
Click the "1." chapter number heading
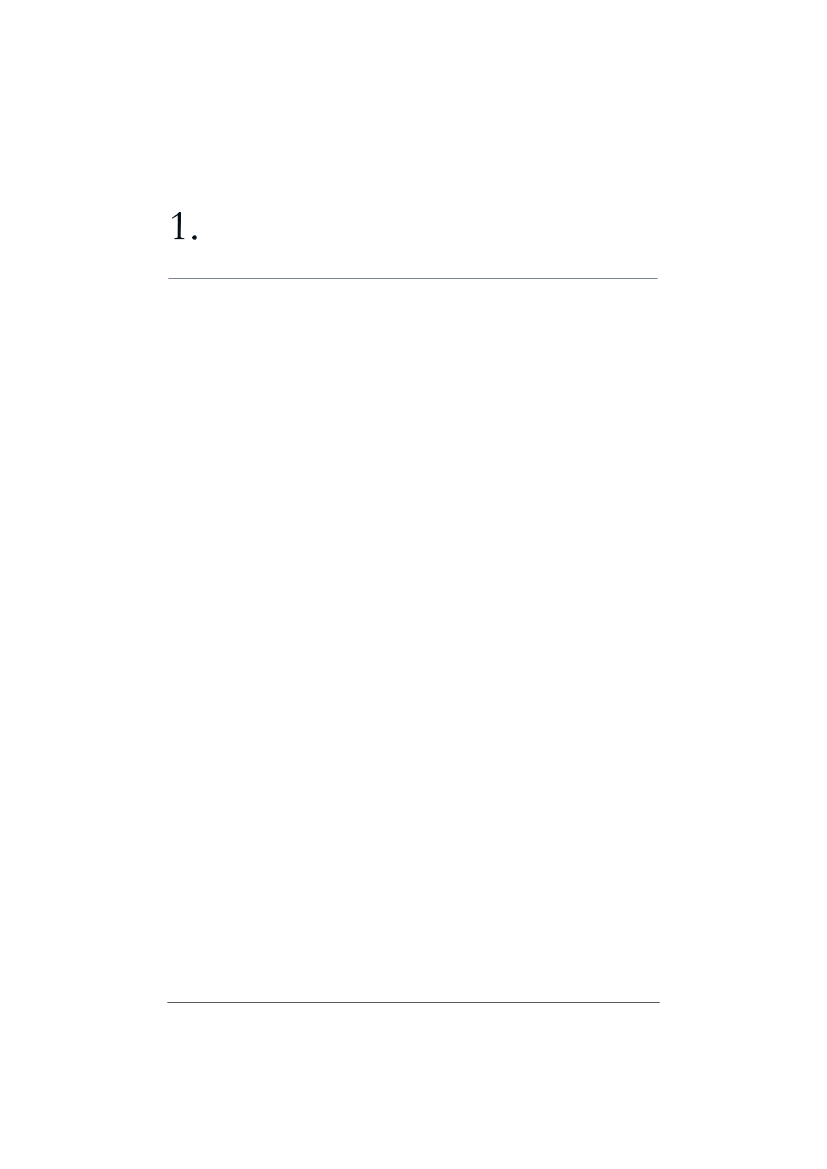coord(184,226)
